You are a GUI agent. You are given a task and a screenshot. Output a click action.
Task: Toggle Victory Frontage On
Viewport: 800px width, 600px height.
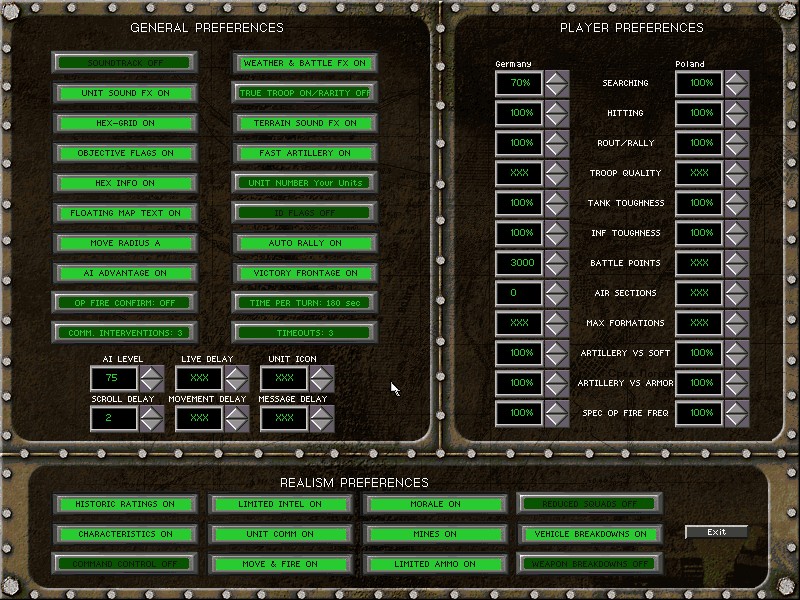[x=305, y=273]
